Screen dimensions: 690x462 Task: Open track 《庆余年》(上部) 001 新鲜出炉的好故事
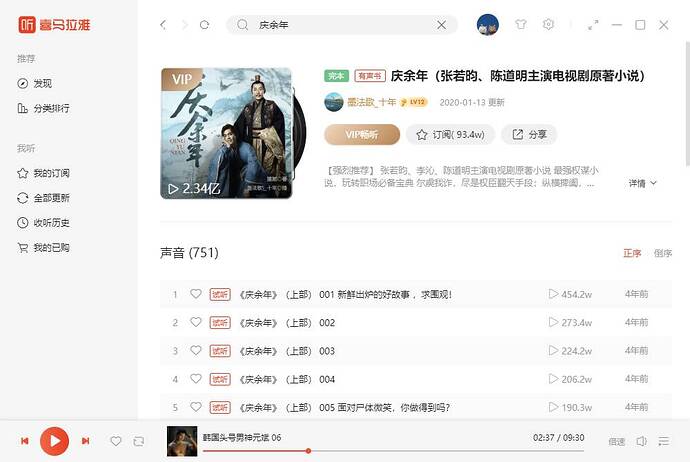tap(345, 294)
